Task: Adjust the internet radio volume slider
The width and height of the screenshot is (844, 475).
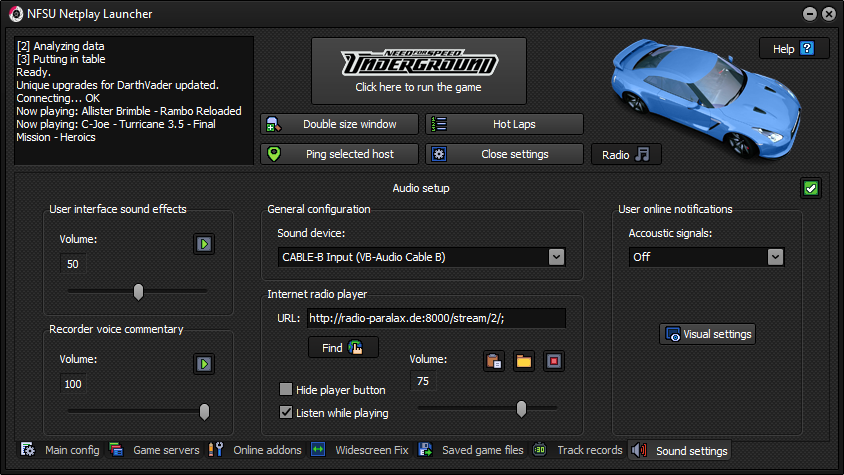Action: click(x=521, y=409)
